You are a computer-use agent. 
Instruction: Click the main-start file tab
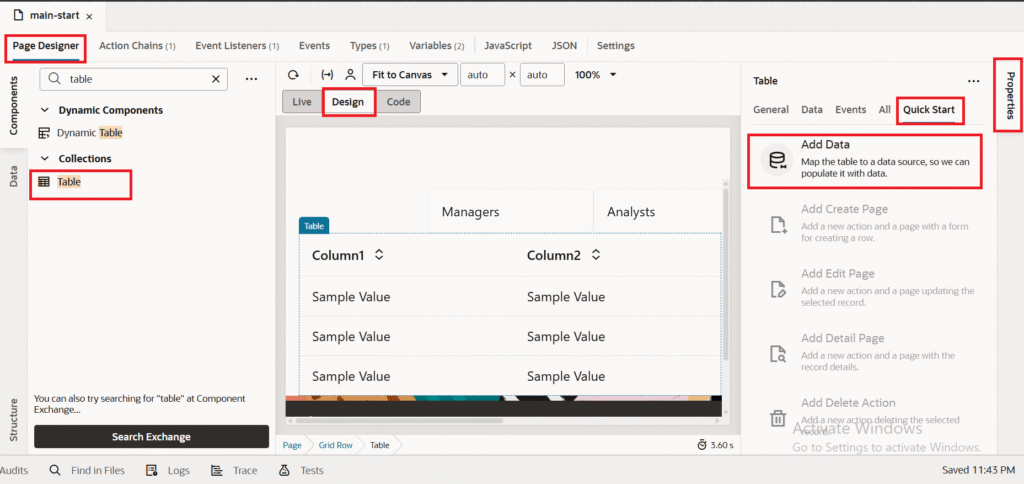pos(52,15)
